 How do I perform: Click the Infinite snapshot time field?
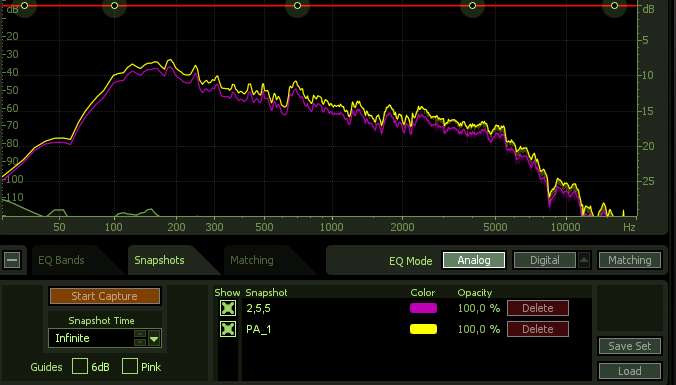point(91,338)
